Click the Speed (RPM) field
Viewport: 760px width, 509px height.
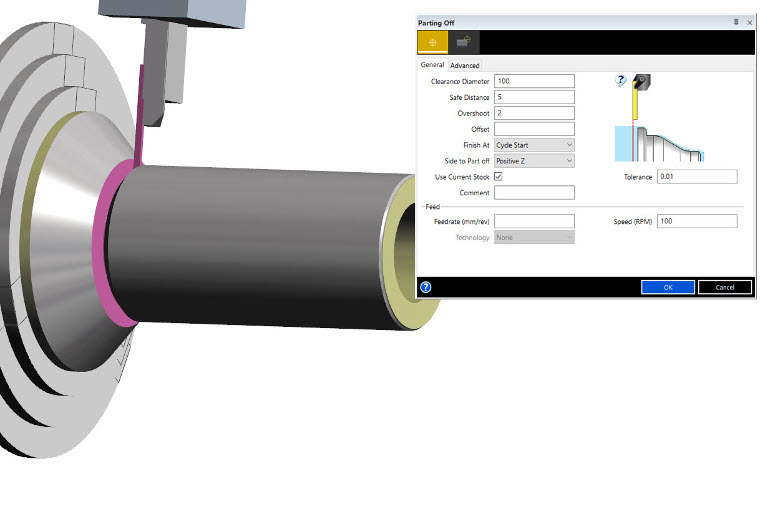click(697, 221)
